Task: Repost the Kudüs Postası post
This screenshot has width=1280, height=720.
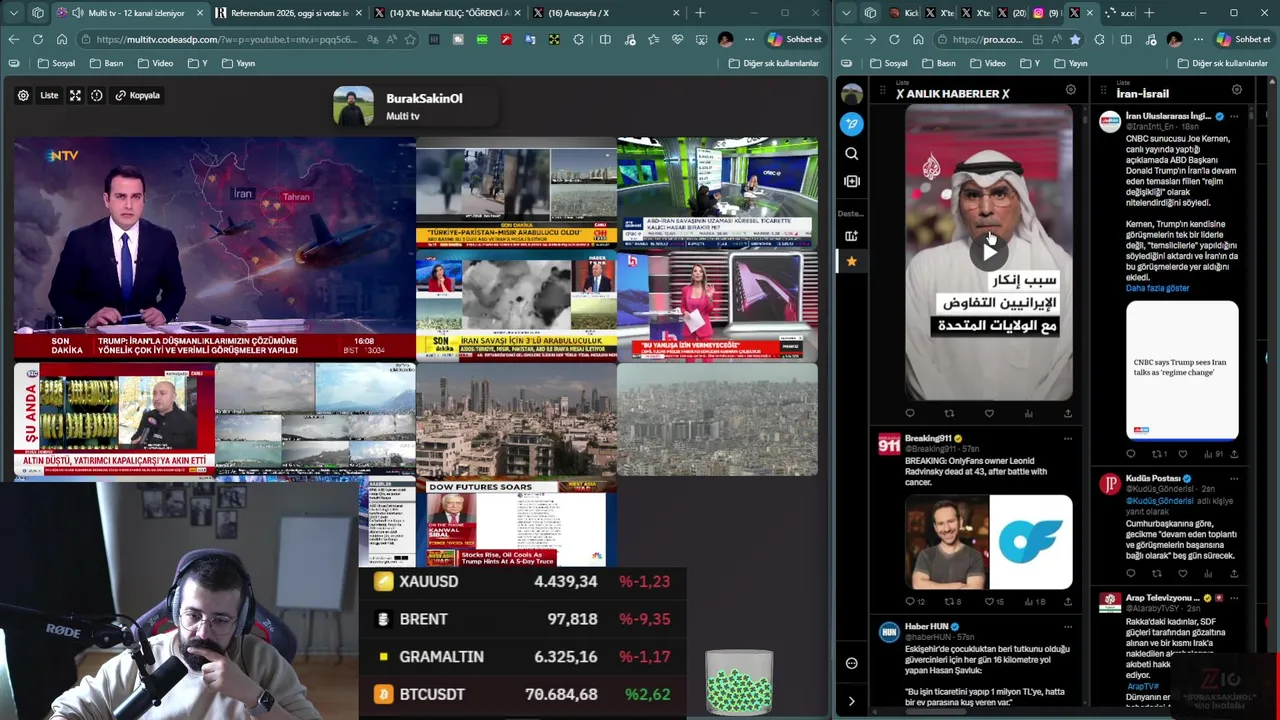Action: click(1157, 574)
